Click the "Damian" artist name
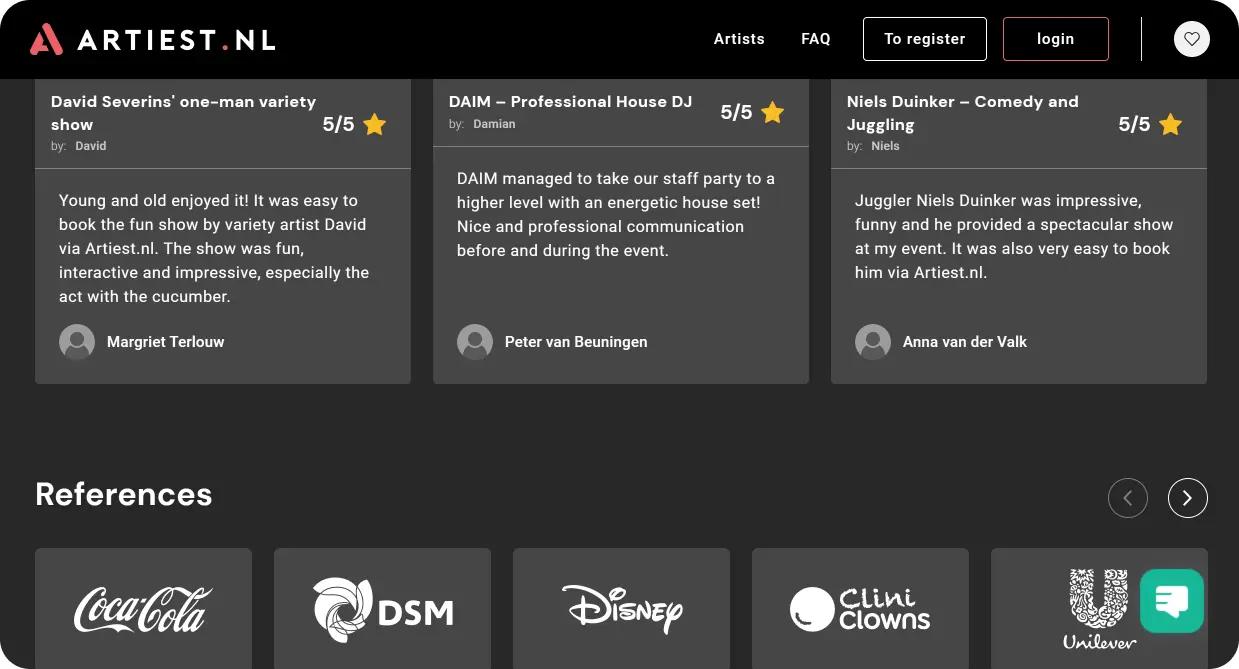 point(494,124)
